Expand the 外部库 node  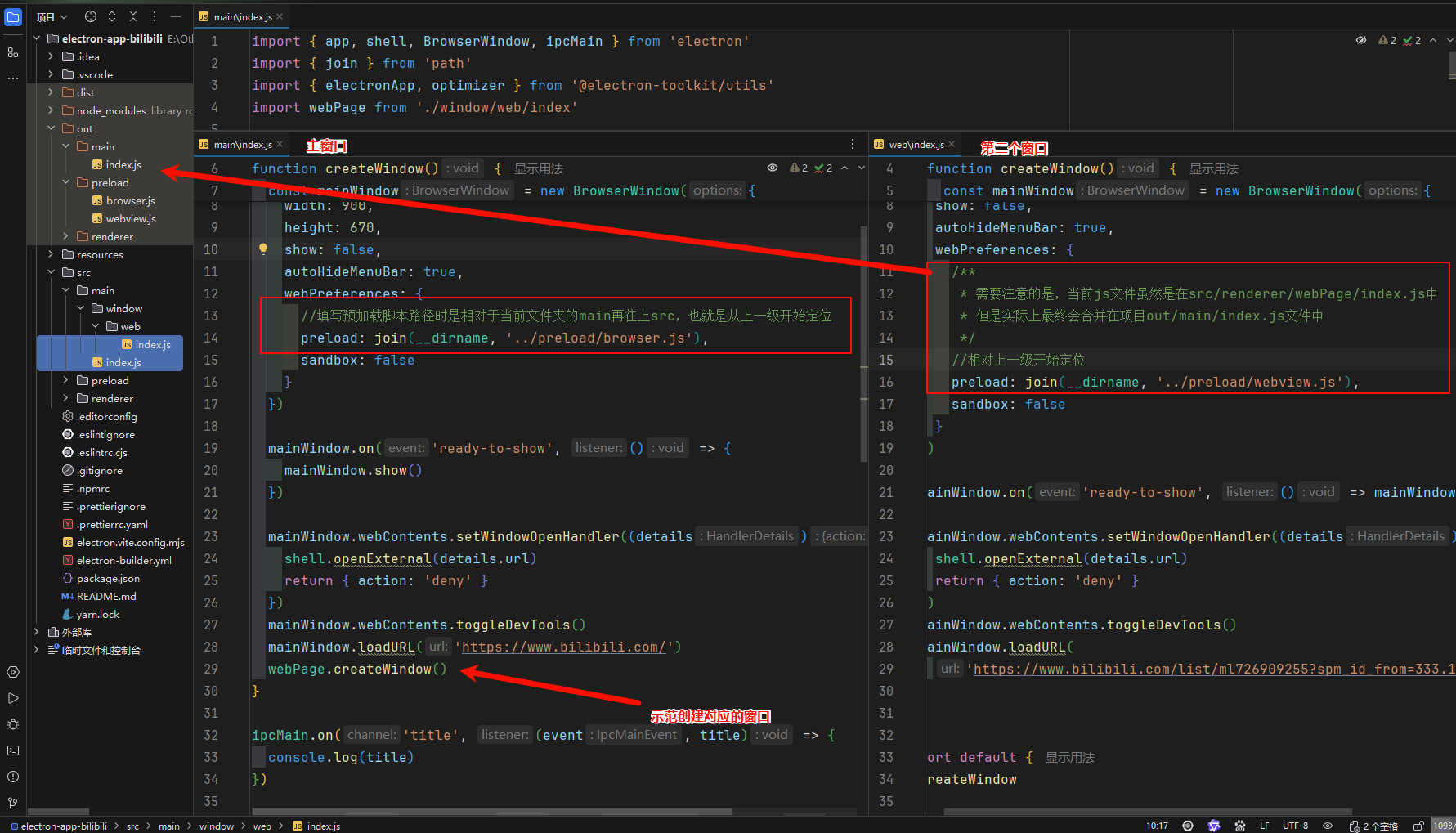(x=37, y=632)
